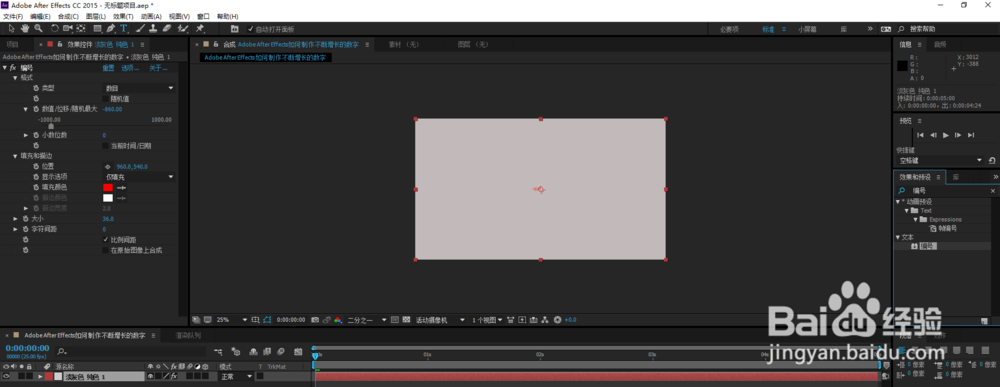The image size is (1000, 387).
Task: Select the Zoom magnifier tool
Action: click(x=38, y=29)
